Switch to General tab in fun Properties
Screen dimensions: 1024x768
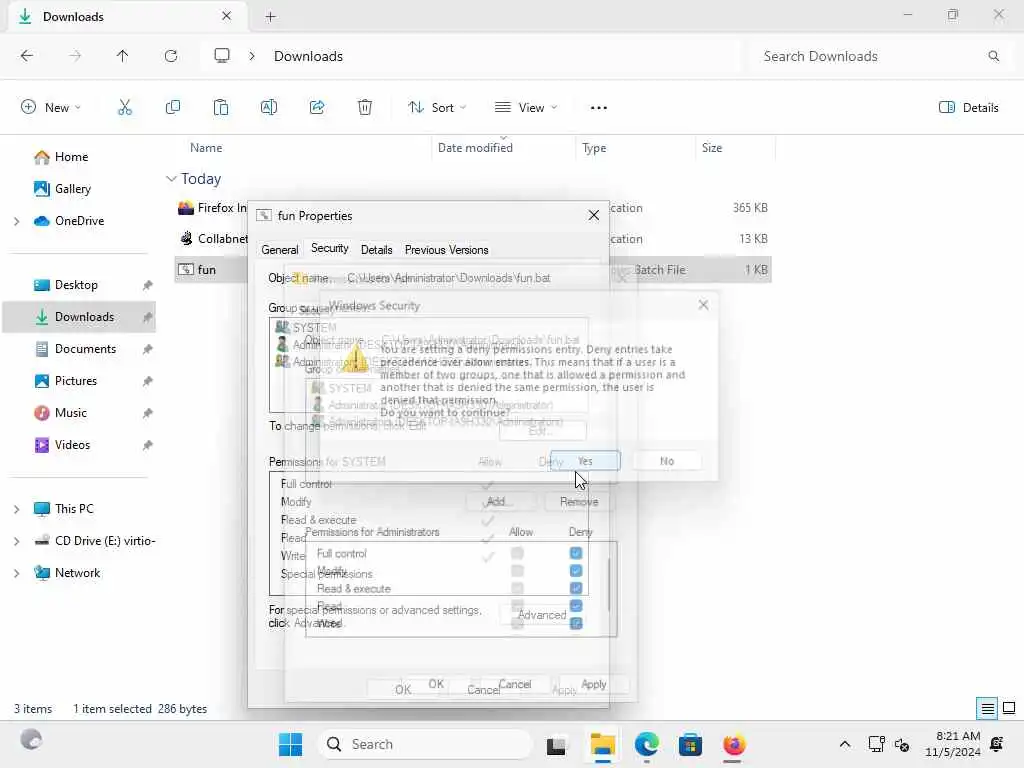(280, 249)
